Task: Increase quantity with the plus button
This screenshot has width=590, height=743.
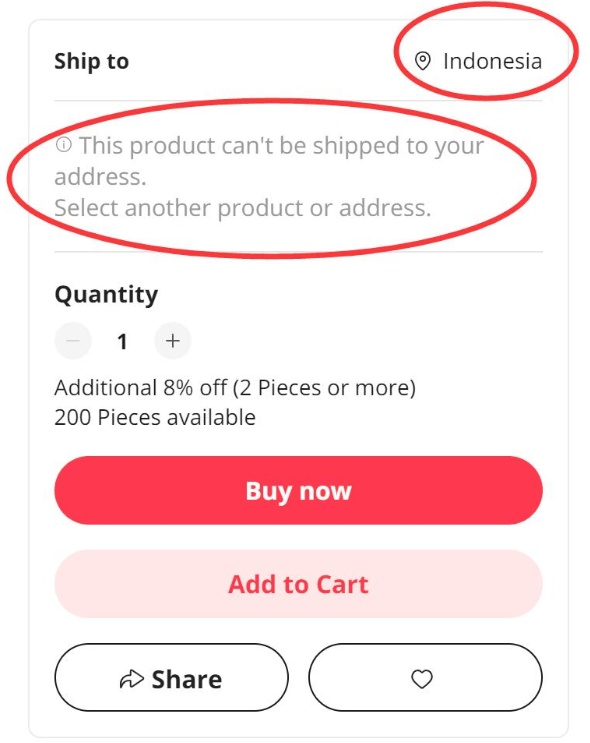Action: click(172, 341)
